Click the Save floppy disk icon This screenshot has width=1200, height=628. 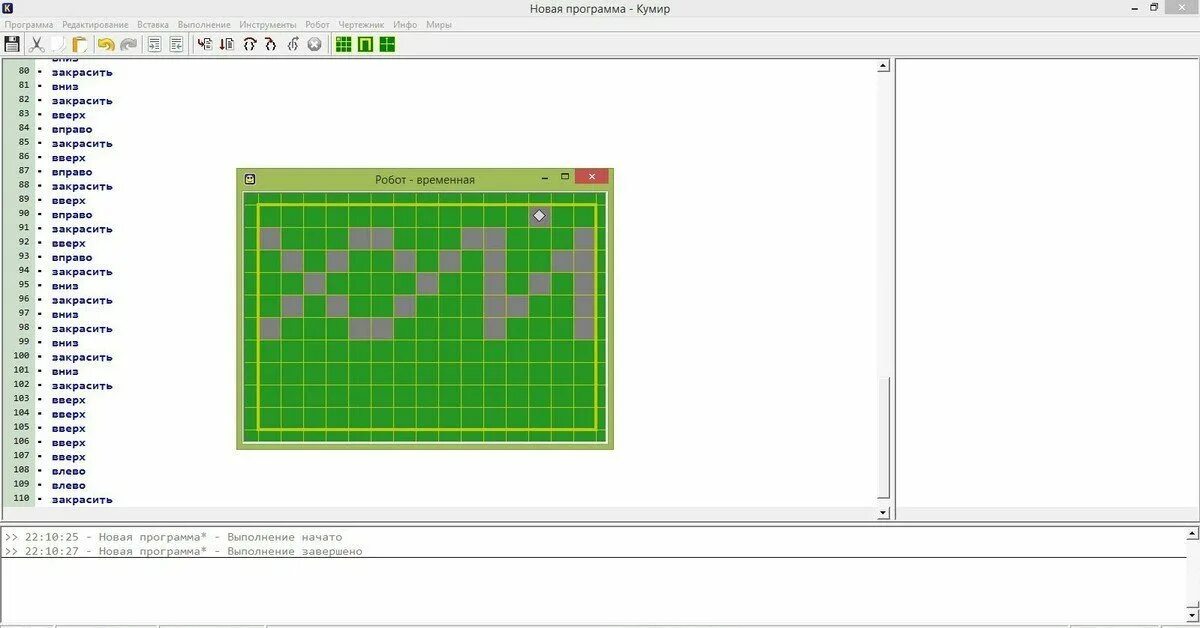tap(12, 44)
